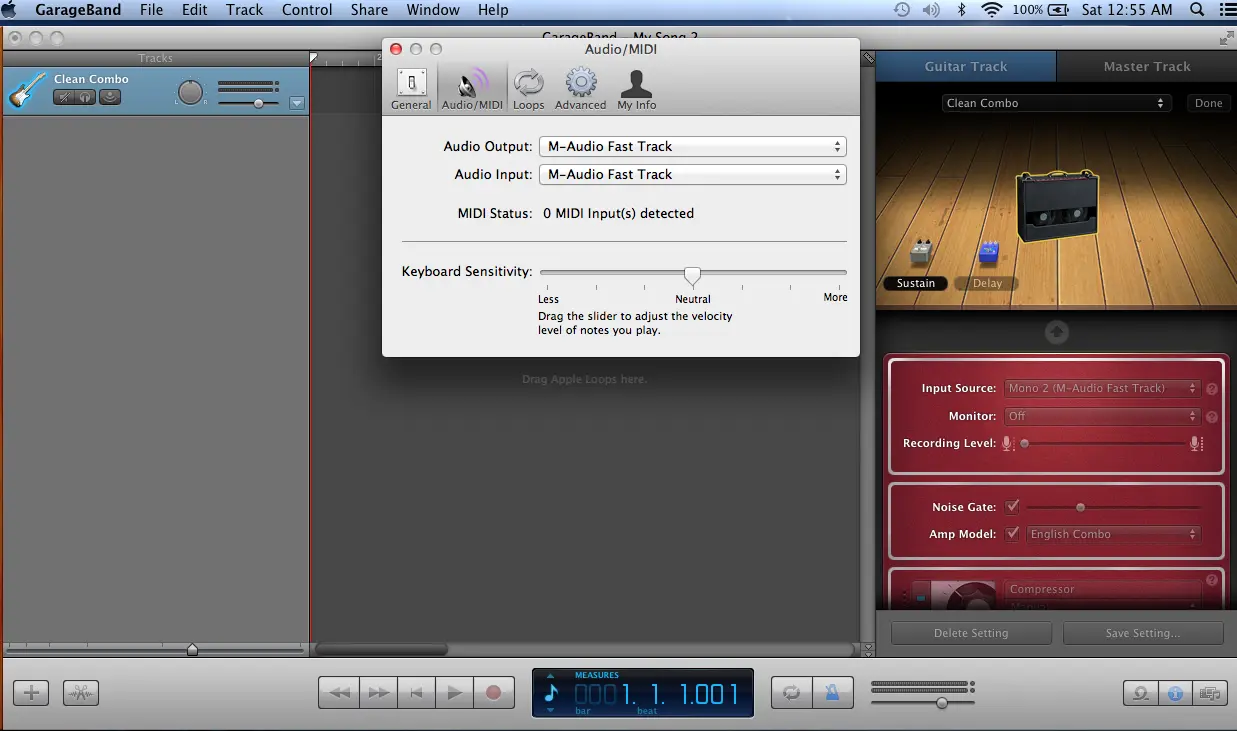Open the Loops preferences pane
The image size is (1237, 731).
coord(528,89)
